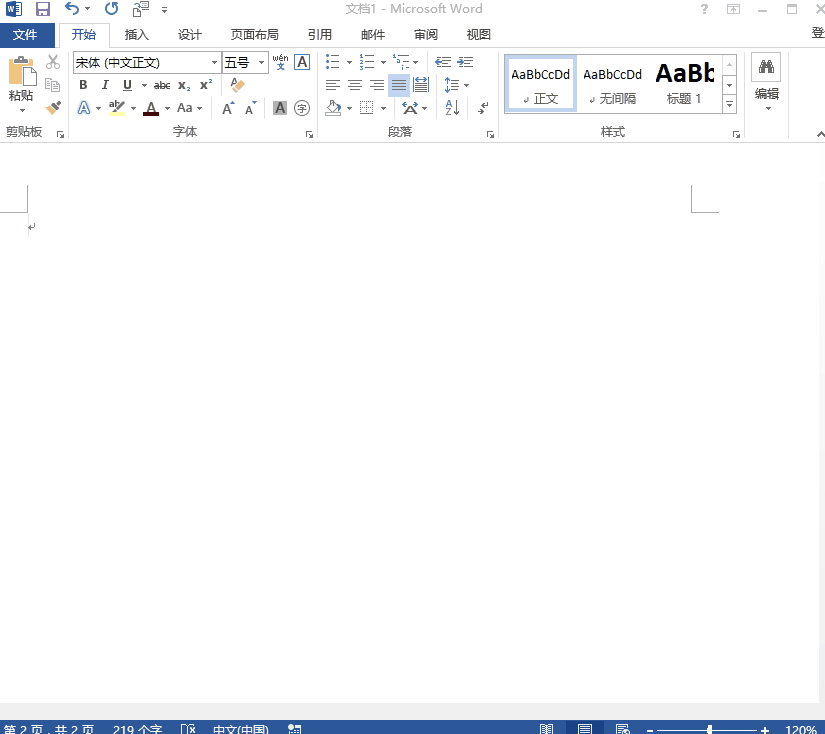This screenshot has width=825, height=734.
Task: Click the Center align icon
Action: 354,85
